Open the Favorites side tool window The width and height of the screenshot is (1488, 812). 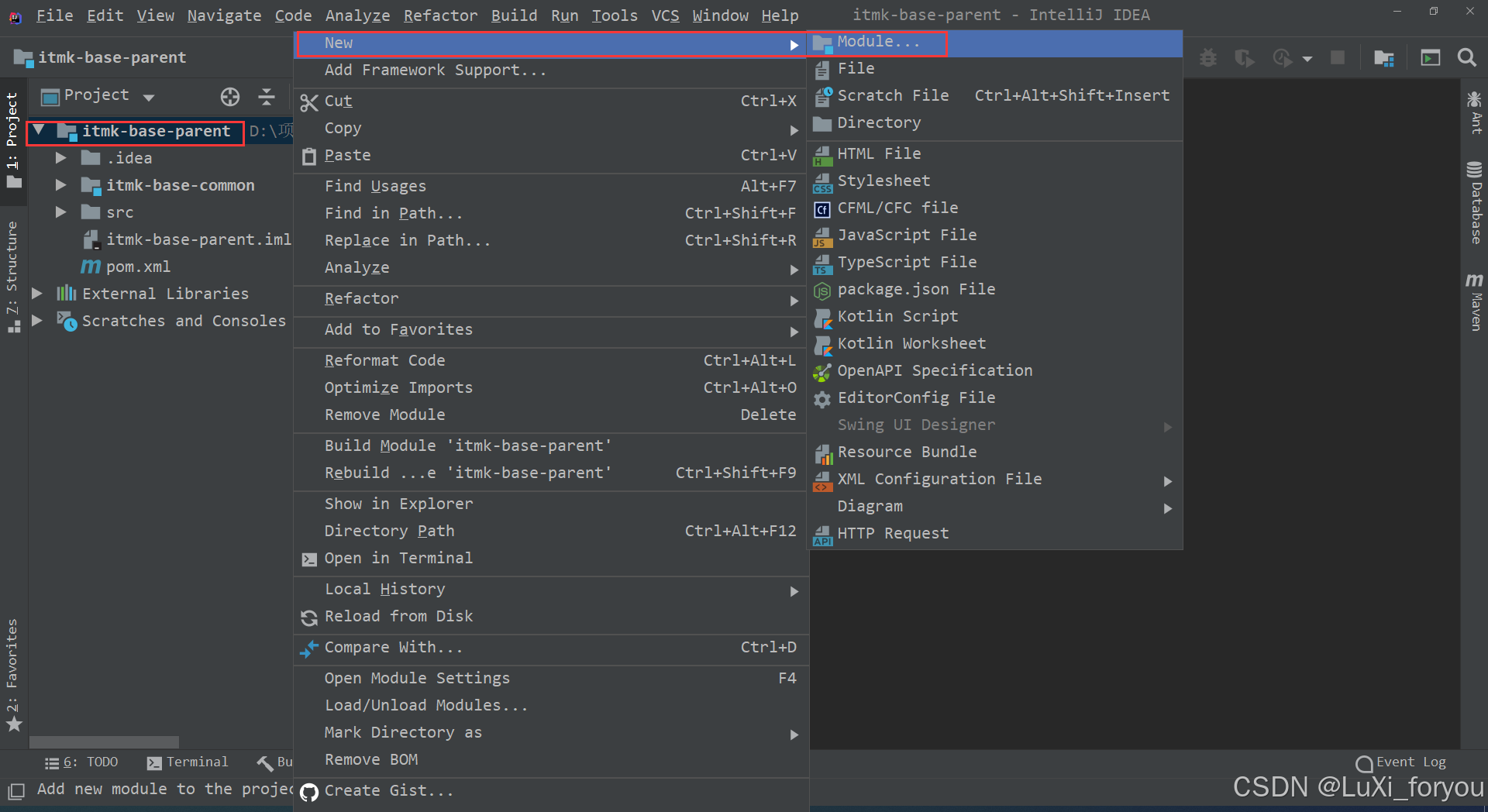pos(13,674)
